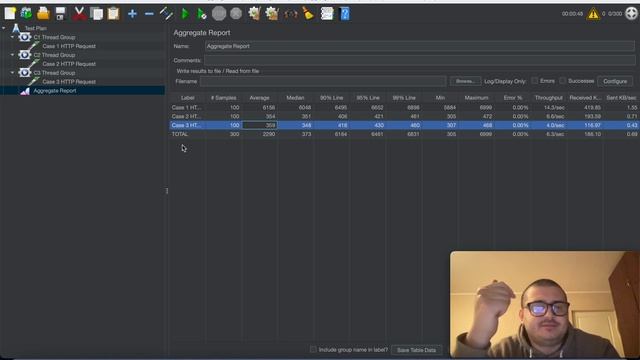The width and height of the screenshot is (640, 360).
Task: Toggle Include group name in label checkbox
Action: point(313,349)
